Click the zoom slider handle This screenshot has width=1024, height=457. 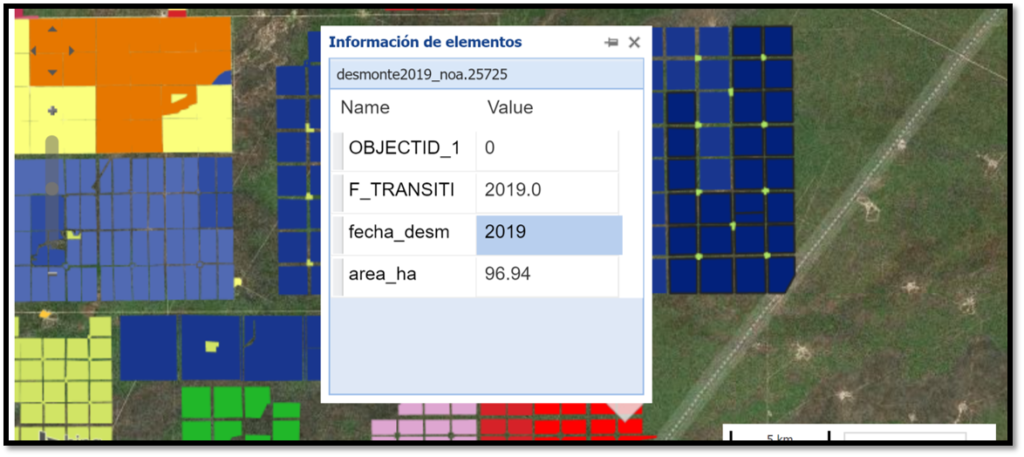52,188
